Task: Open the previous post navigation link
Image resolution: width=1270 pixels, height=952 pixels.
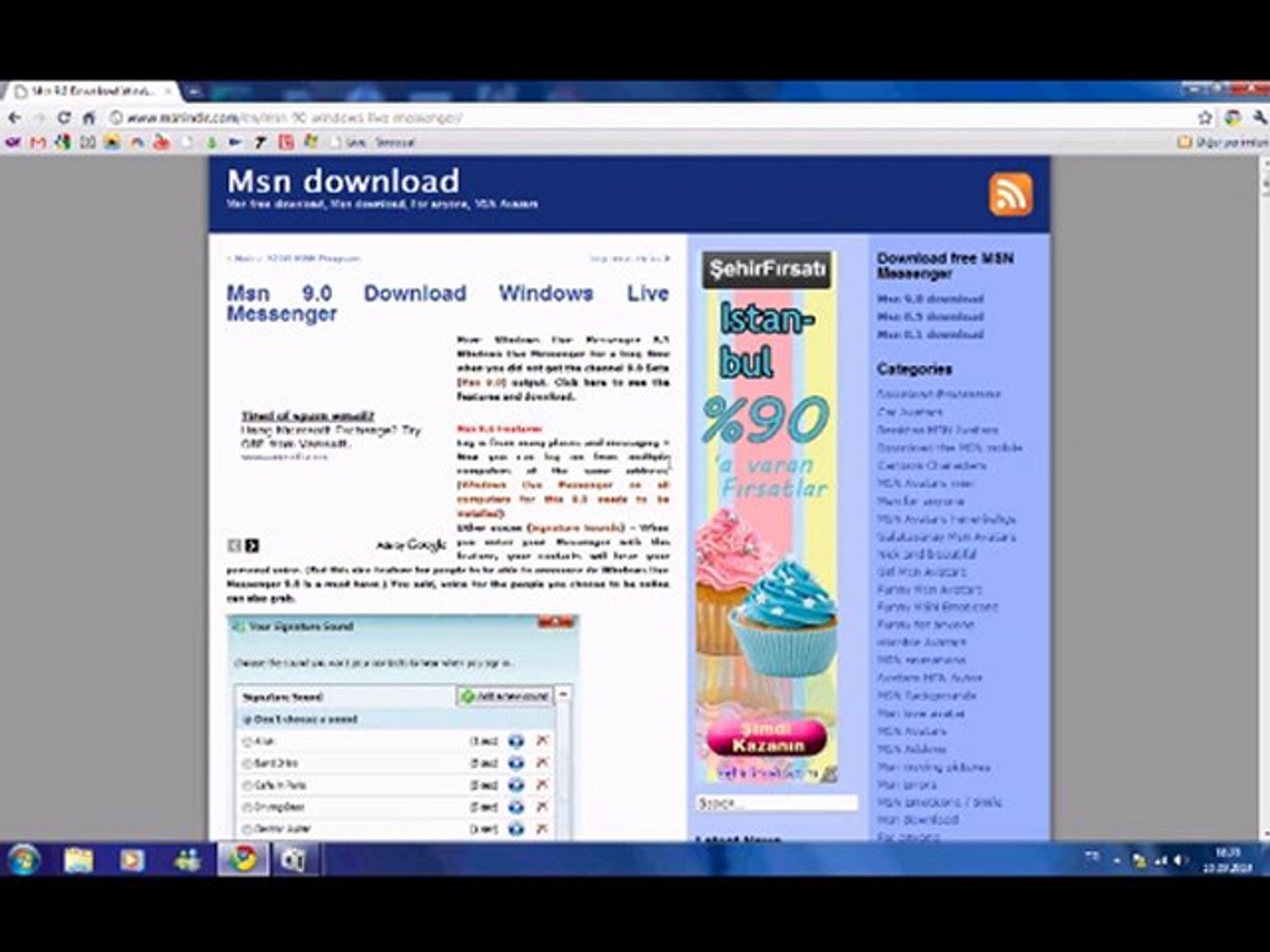Action: click(x=294, y=258)
